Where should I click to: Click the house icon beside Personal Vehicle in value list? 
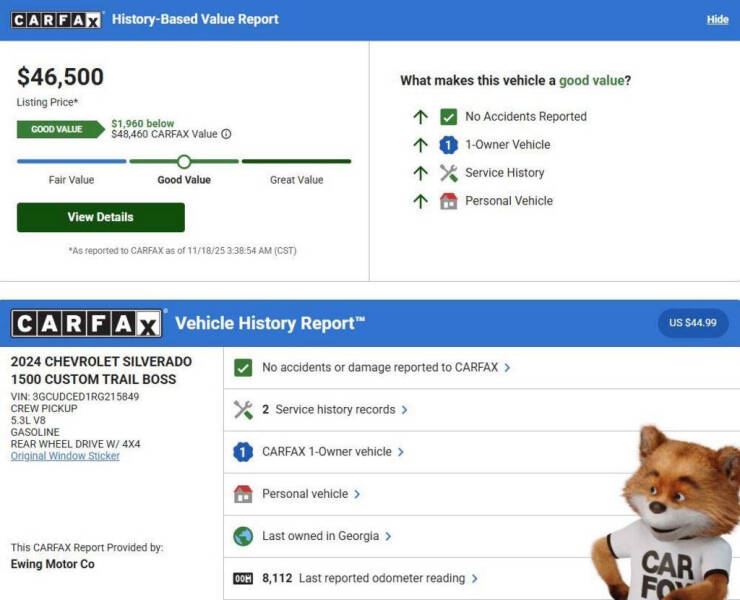[x=448, y=201]
